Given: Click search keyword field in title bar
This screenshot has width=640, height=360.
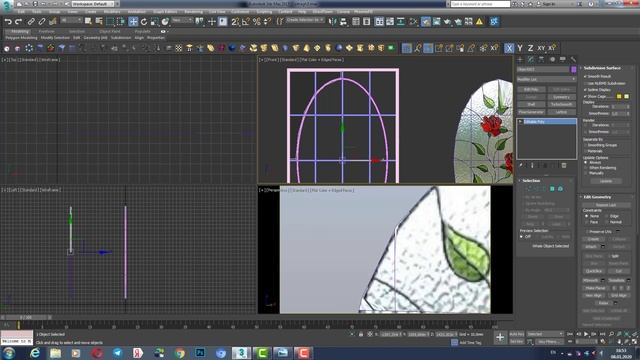Looking at the screenshot, I should coord(480,4).
